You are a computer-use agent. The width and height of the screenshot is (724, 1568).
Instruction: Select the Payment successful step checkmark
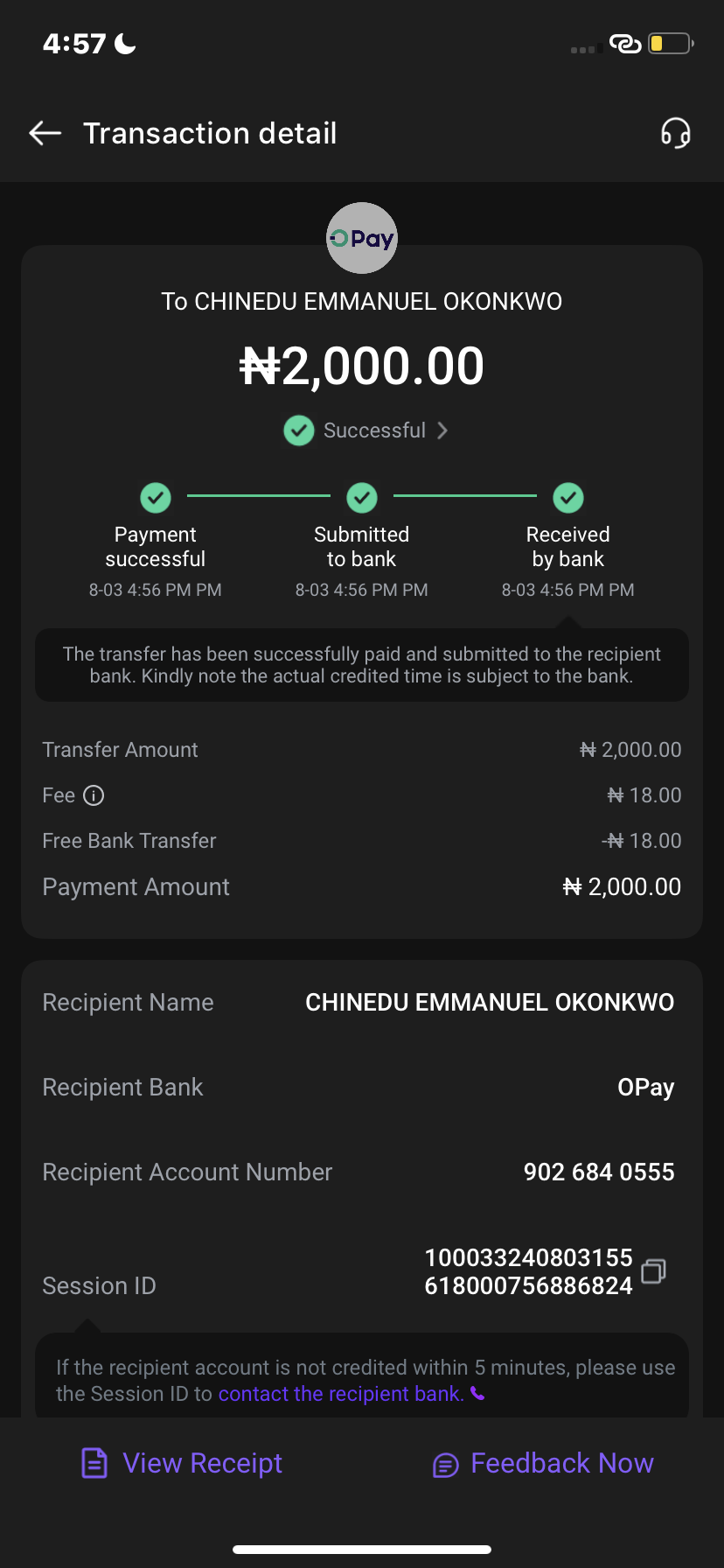[156, 498]
